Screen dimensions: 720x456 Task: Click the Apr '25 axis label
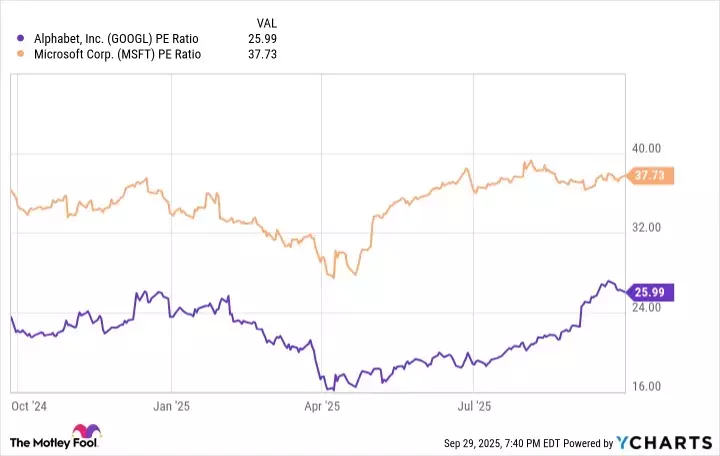pos(324,406)
